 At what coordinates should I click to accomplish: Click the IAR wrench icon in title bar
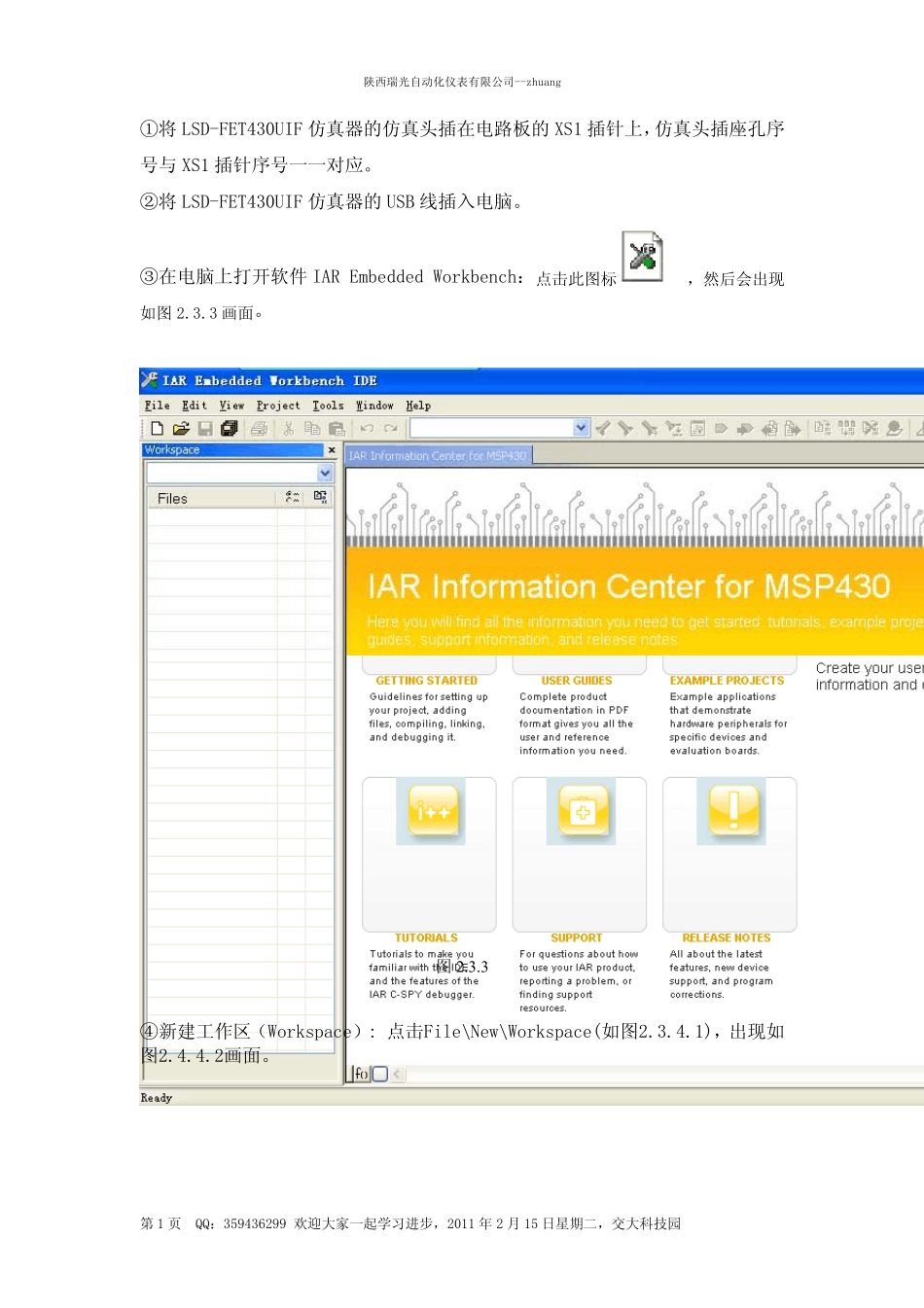149,379
